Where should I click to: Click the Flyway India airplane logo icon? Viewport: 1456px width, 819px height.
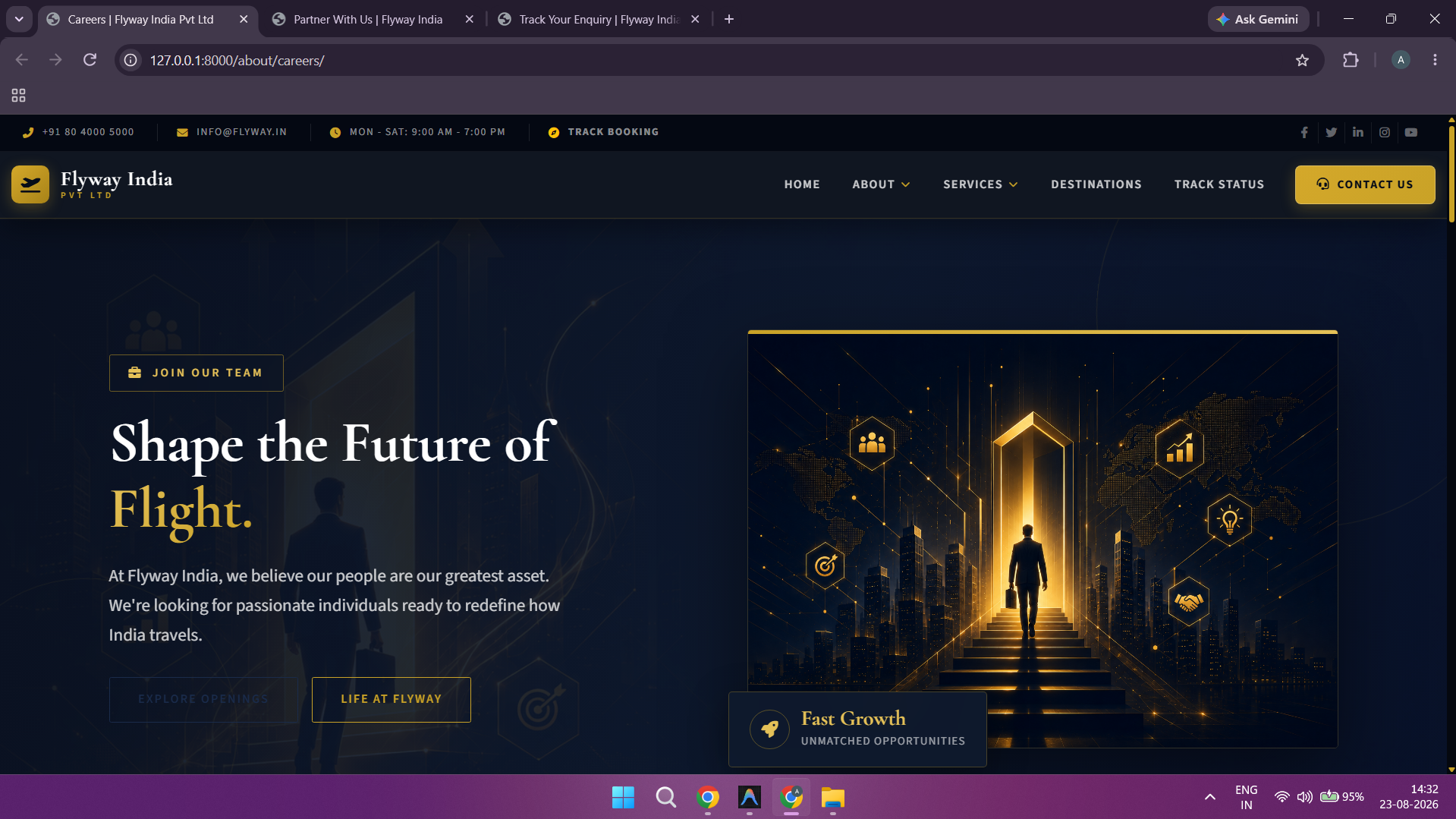coord(30,184)
